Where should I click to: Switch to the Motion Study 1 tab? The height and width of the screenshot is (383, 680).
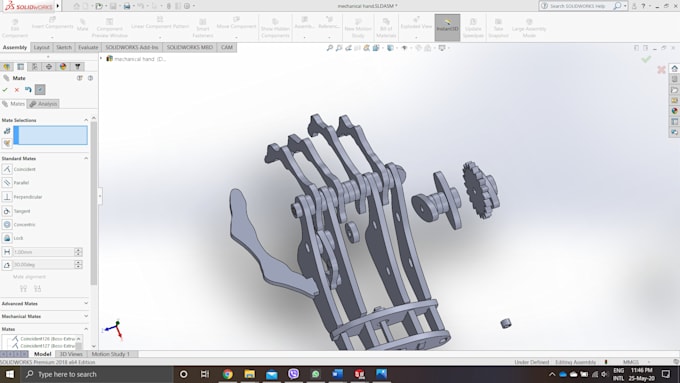coord(111,354)
